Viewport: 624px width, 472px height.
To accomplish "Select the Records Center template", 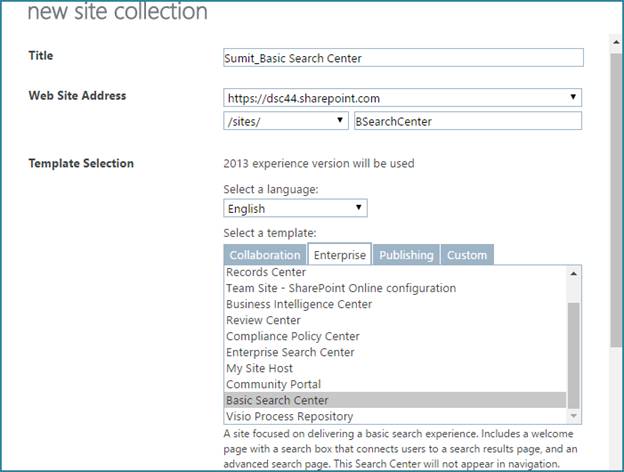I will pos(395,272).
